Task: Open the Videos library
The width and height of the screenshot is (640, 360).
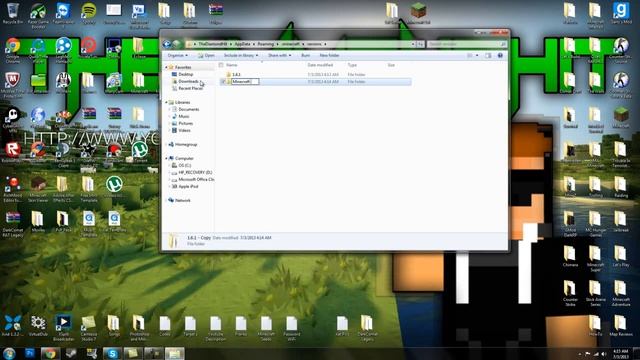Action: [184, 130]
